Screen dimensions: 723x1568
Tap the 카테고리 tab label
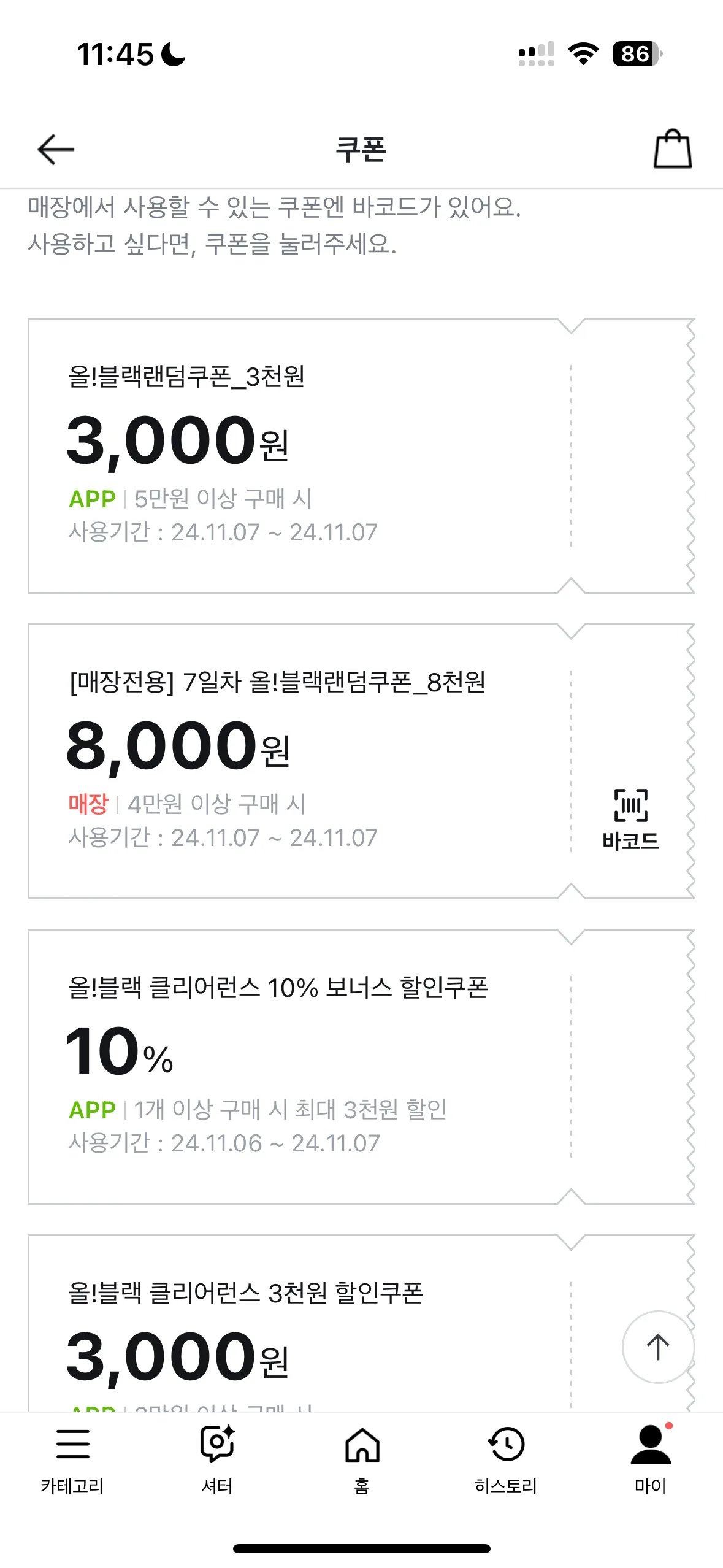[72, 1486]
